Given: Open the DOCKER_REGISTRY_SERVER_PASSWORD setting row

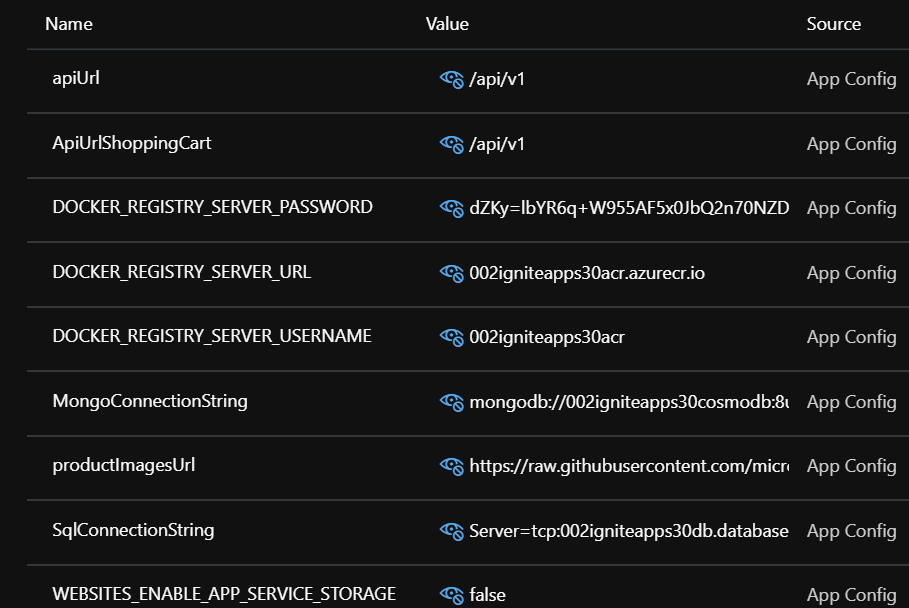Looking at the screenshot, I should [x=213, y=208].
